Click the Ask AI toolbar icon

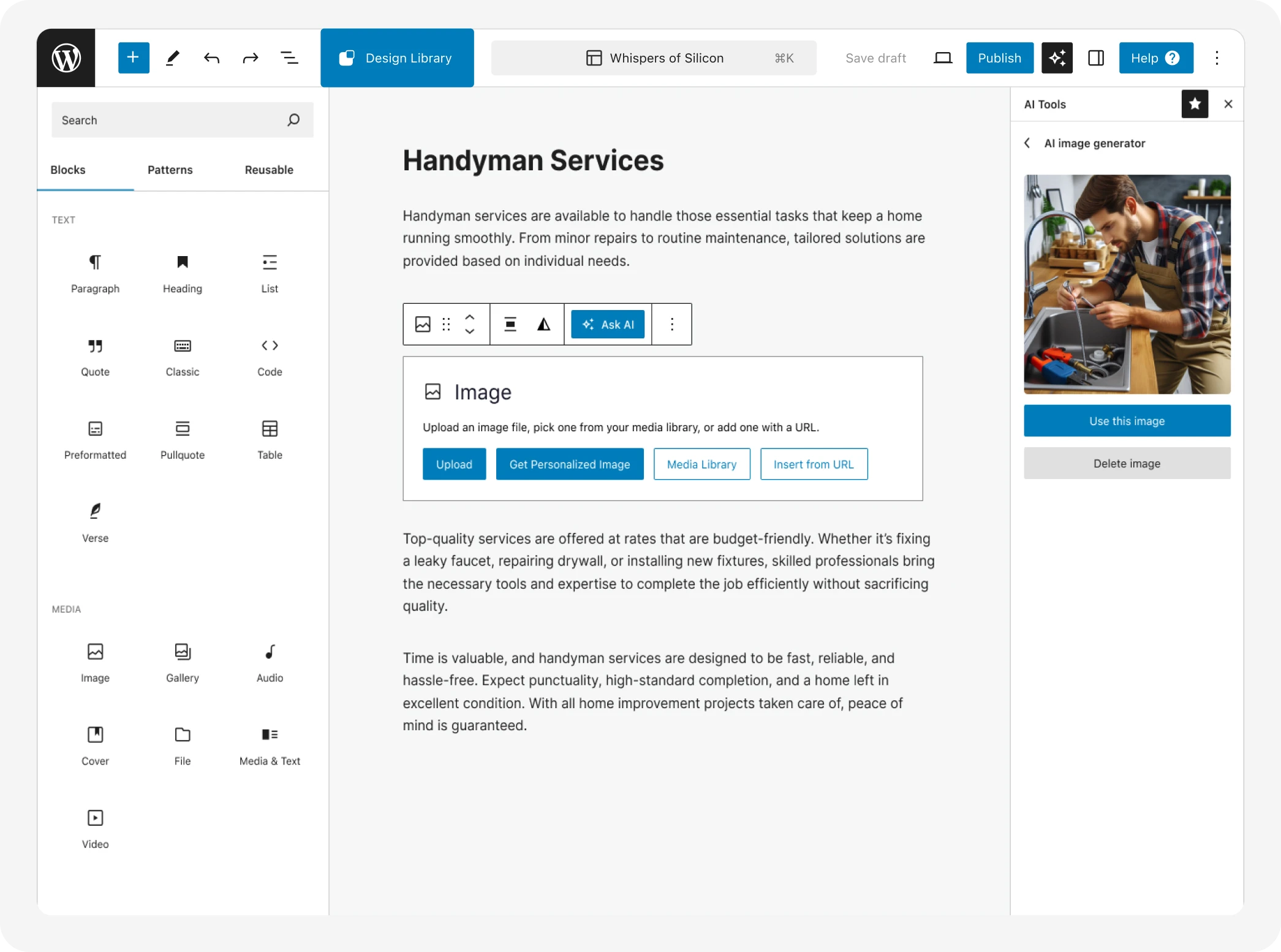click(x=608, y=323)
